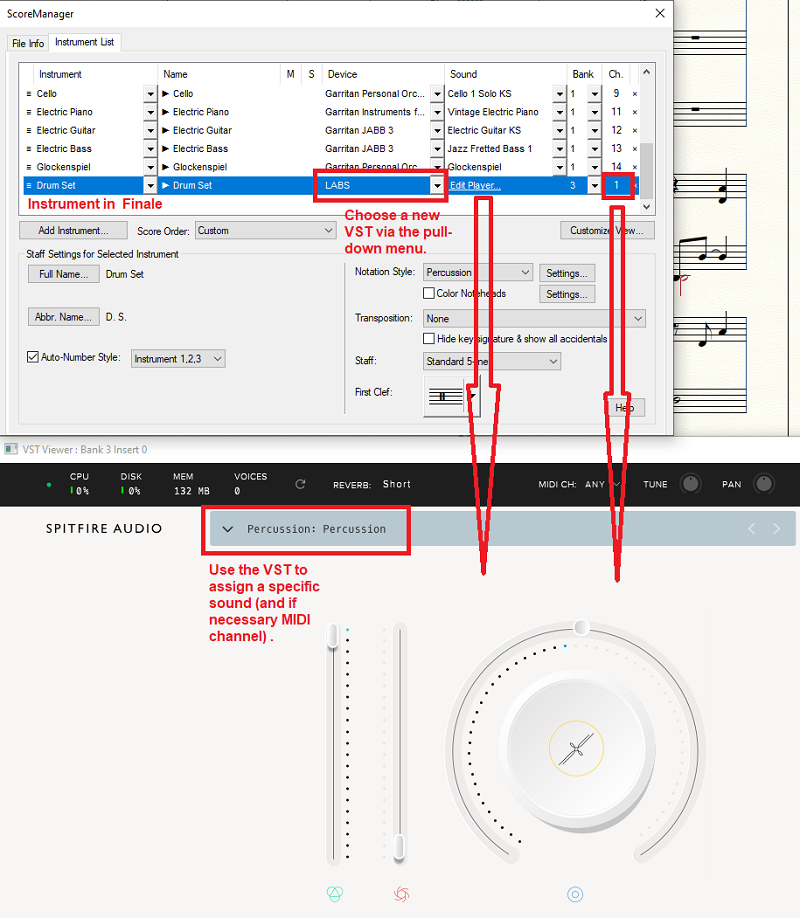Screen dimensions: 800x918
Task: Go to next LABS preset arrow
Action: pos(777,528)
